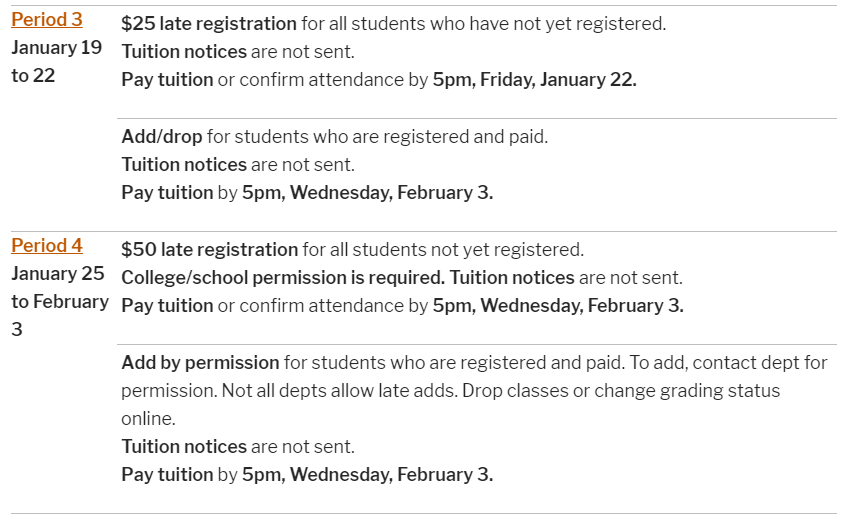The width and height of the screenshot is (852, 514).
Task: Click "Pay tuition" in the $50 late registration row
Action: pyautogui.click(x=167, y=305)
